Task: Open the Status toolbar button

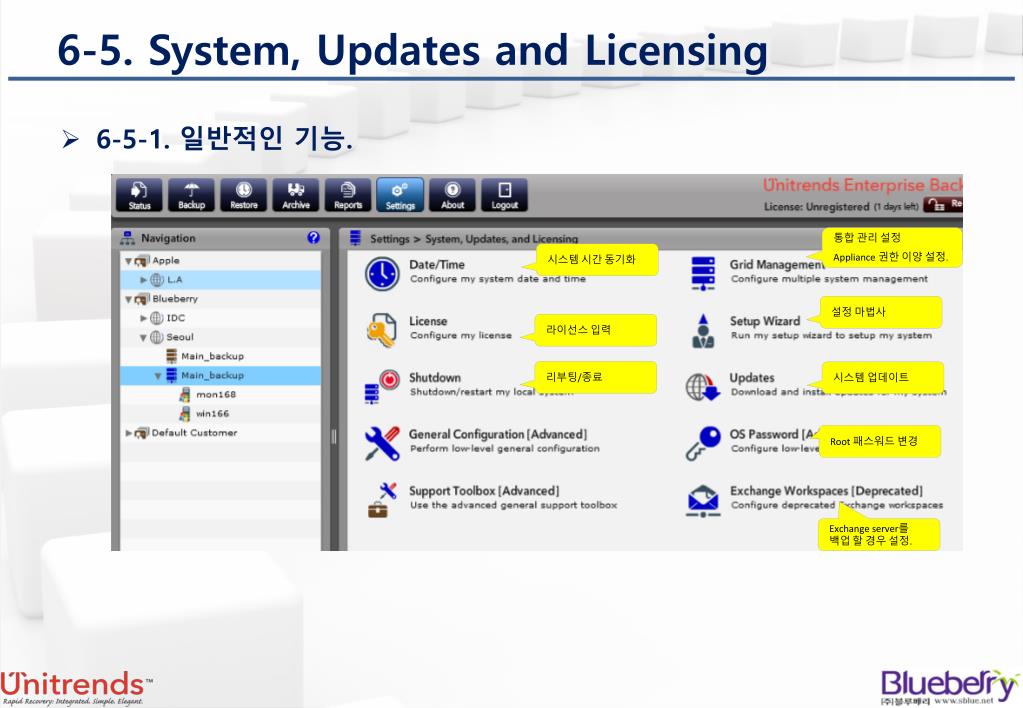Action: [139, 195]
